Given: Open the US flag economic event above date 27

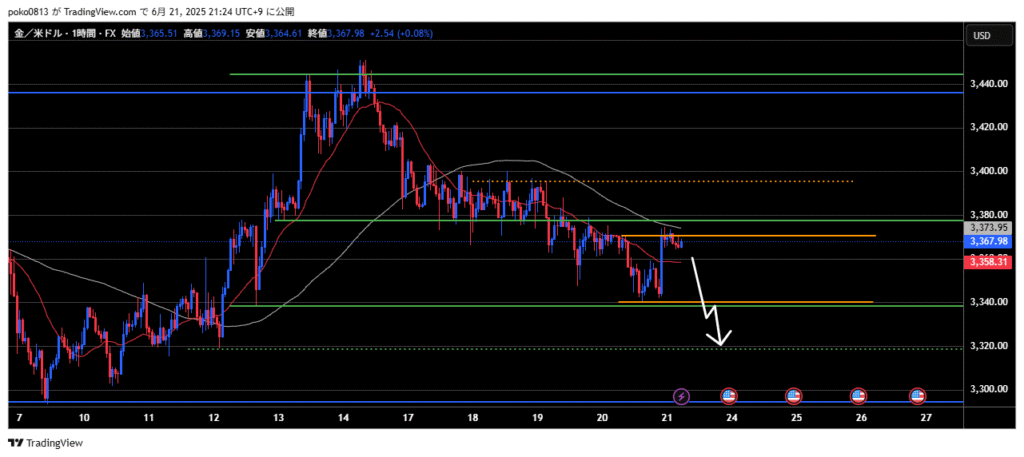Looking at the screenshot, I should (x=918, y=396).
